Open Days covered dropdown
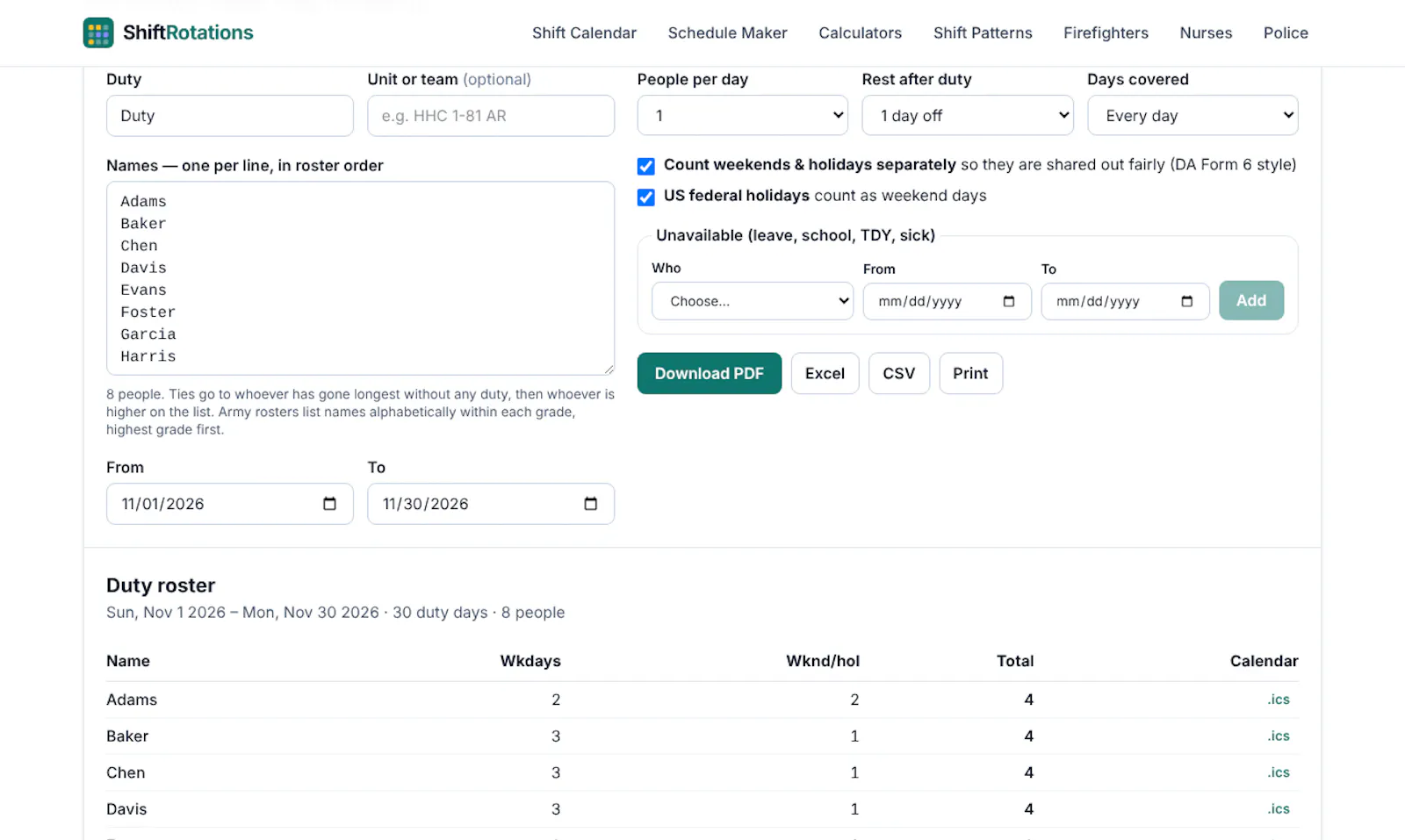 [x=1192, y=115]
